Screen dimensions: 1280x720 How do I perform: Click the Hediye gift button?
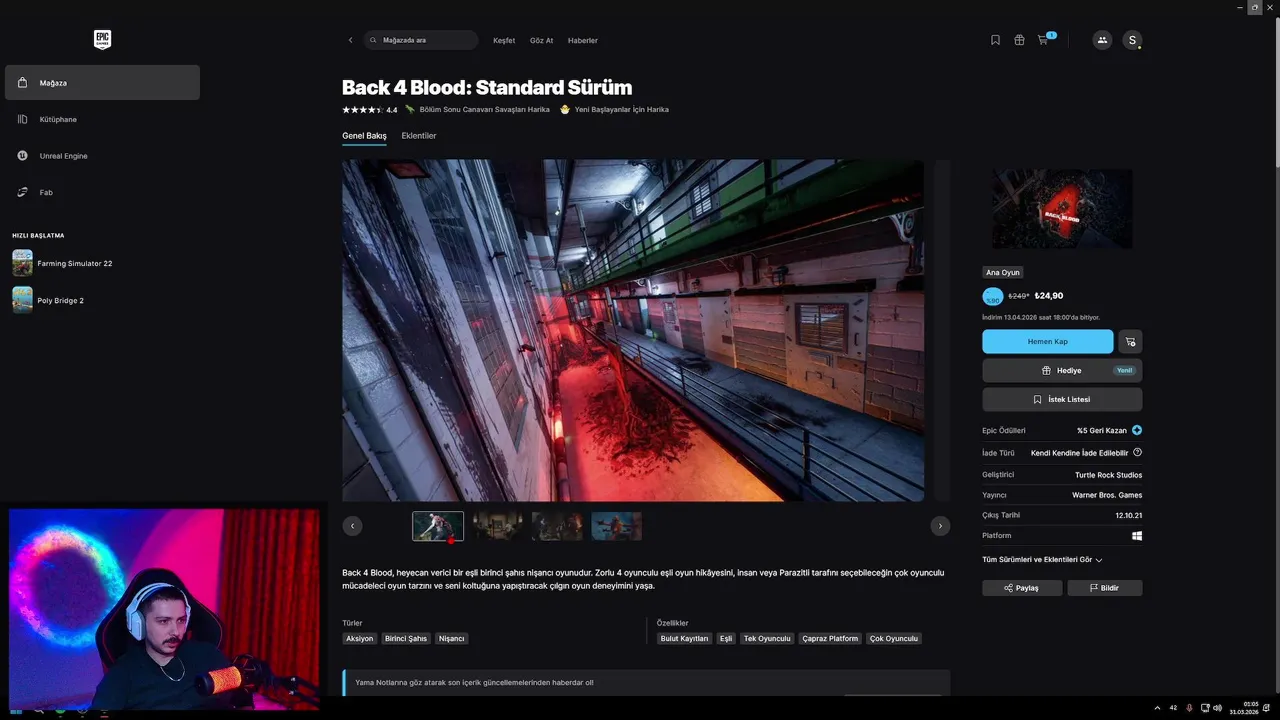[1062, 370]
